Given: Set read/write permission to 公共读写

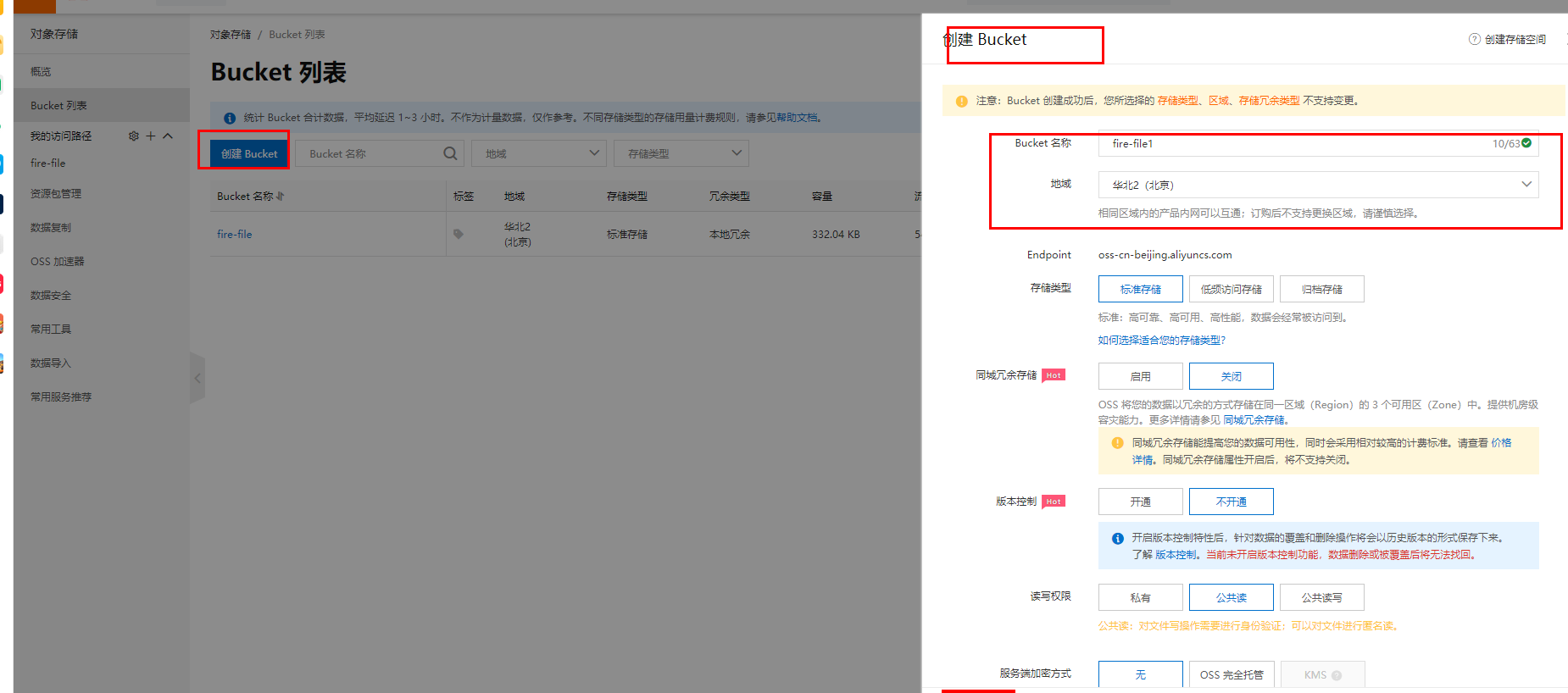Looking at the screenshot, I should pyautogui.click(x=1322, y=597).
